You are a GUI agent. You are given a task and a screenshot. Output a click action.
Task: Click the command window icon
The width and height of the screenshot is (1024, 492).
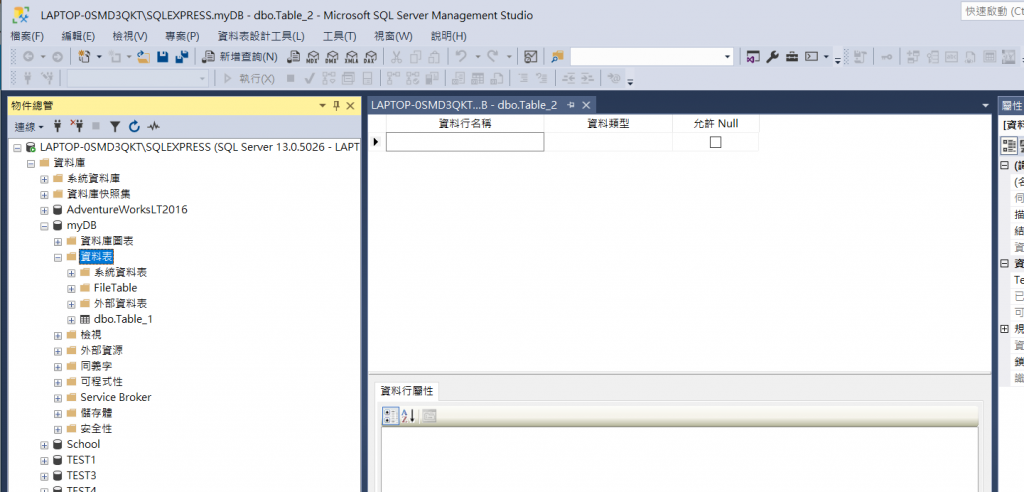coord(812,57)
